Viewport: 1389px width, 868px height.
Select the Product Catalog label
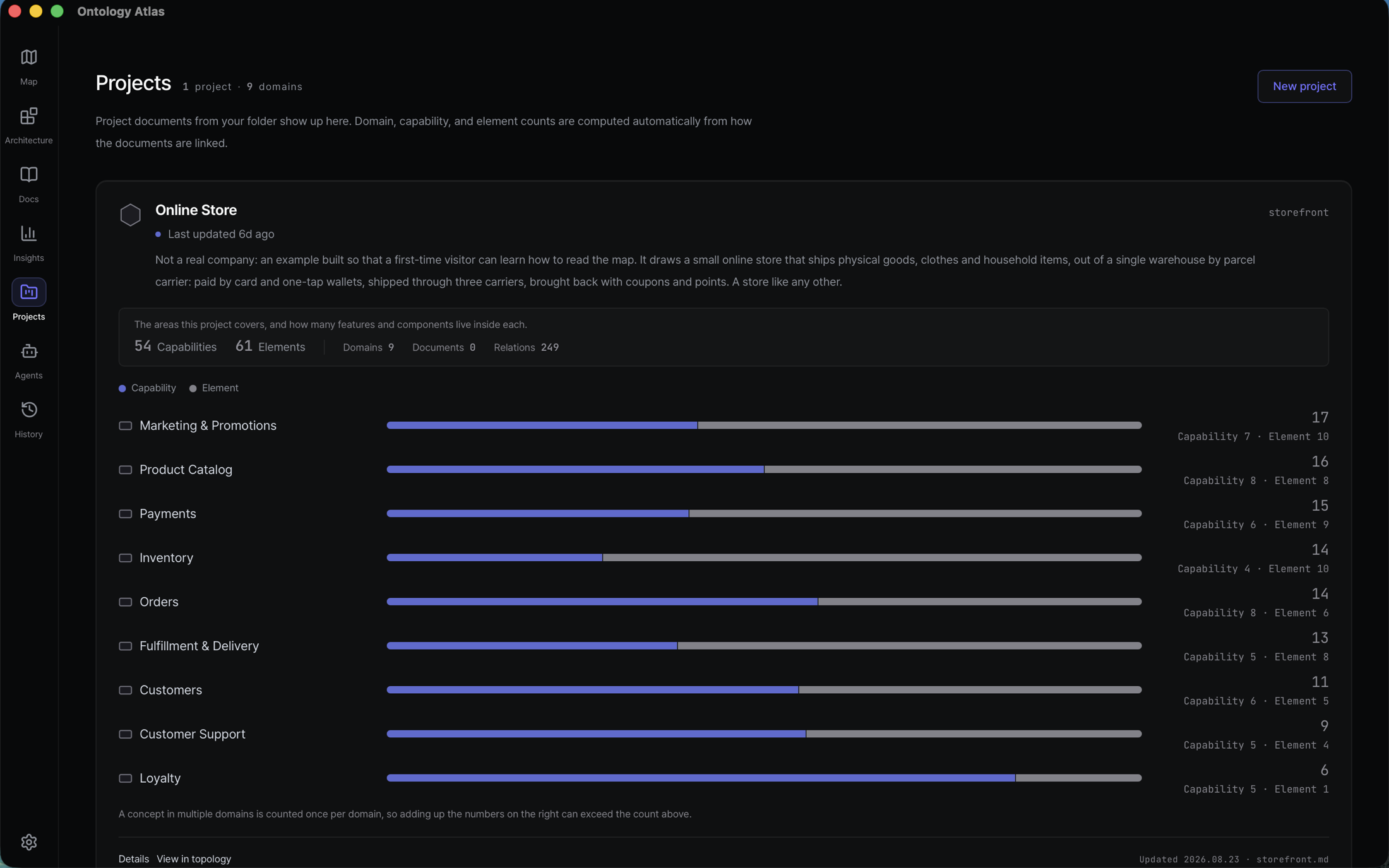(186, 470)
